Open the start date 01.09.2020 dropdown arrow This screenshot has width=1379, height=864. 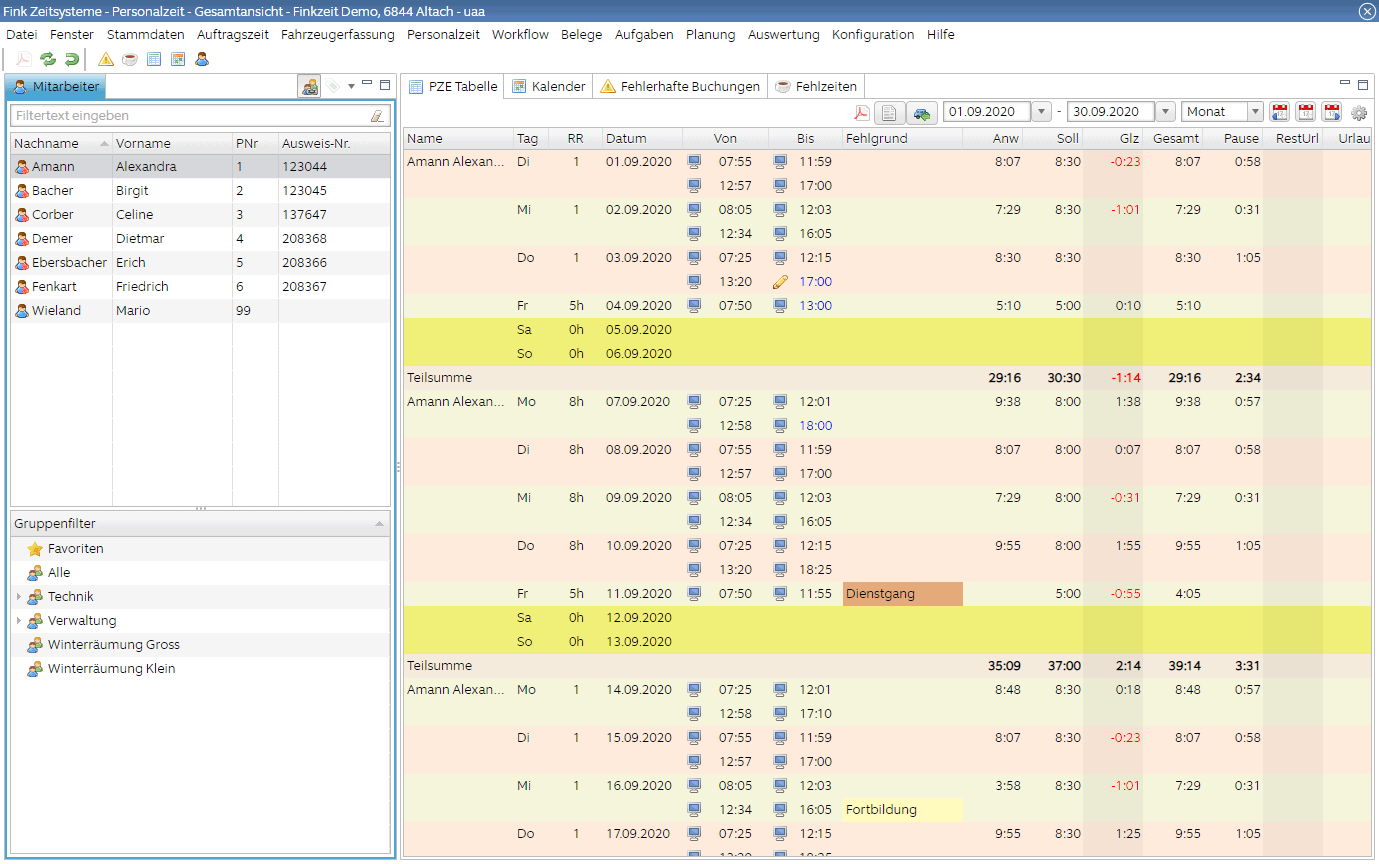coord(1042,112)
